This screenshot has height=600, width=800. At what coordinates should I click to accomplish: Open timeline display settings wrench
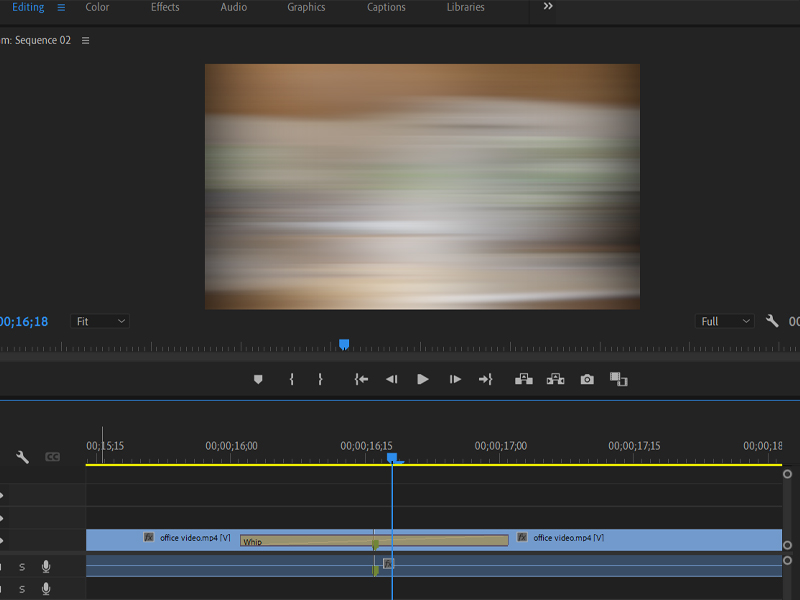(x=22, y=457)
